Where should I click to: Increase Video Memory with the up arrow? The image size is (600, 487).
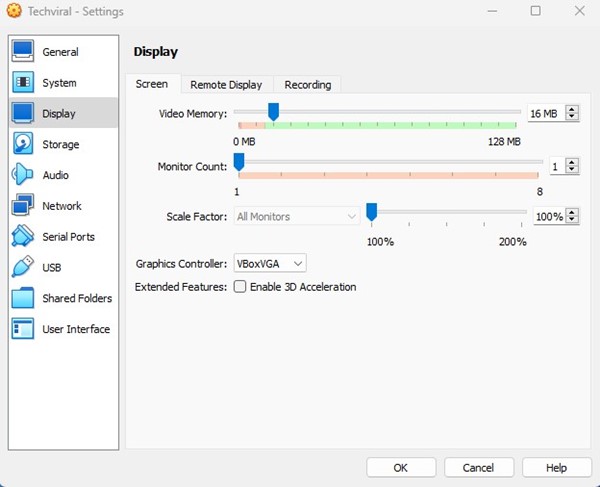pos(572,109)
